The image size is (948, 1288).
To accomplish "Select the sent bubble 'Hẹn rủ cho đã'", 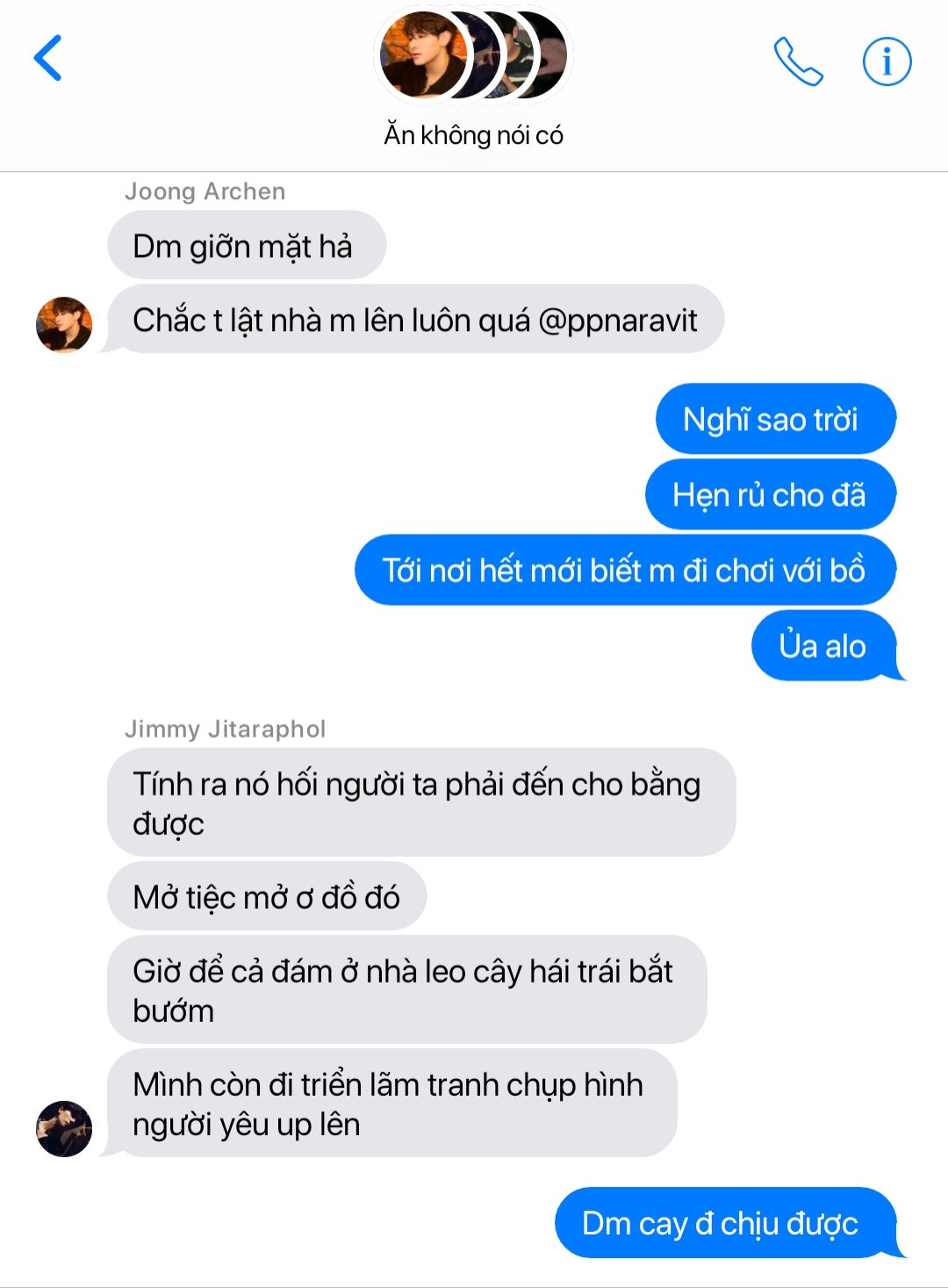I will pos(770,494).
